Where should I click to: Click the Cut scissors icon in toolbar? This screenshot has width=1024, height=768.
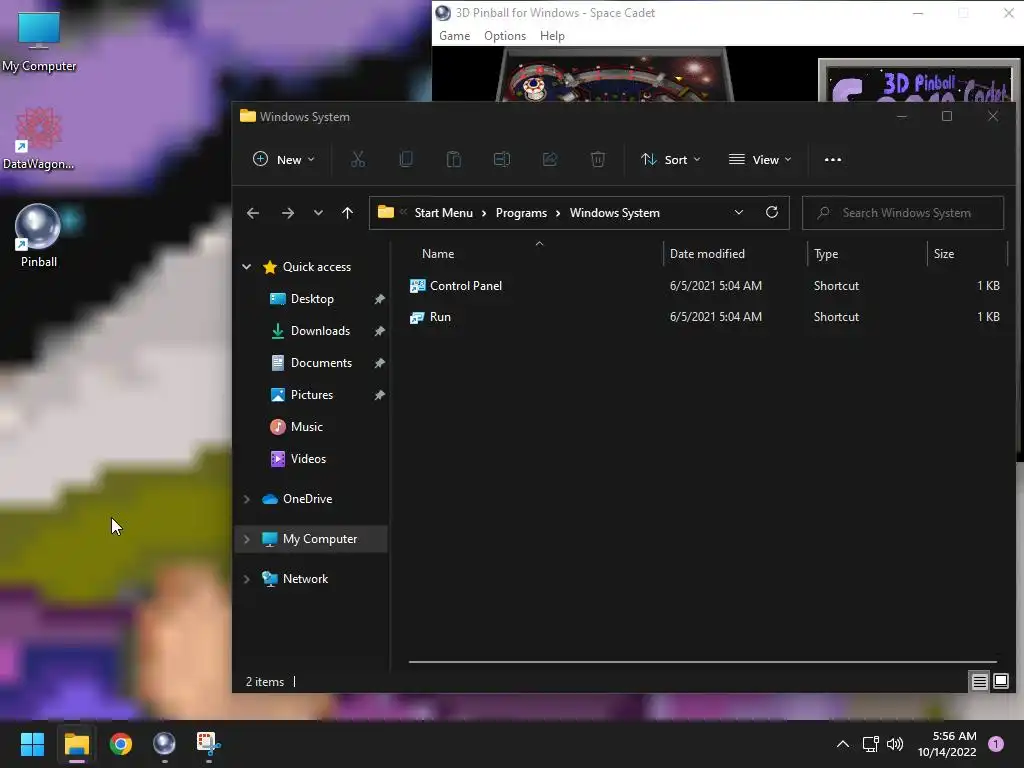click(x=358, y=159)
